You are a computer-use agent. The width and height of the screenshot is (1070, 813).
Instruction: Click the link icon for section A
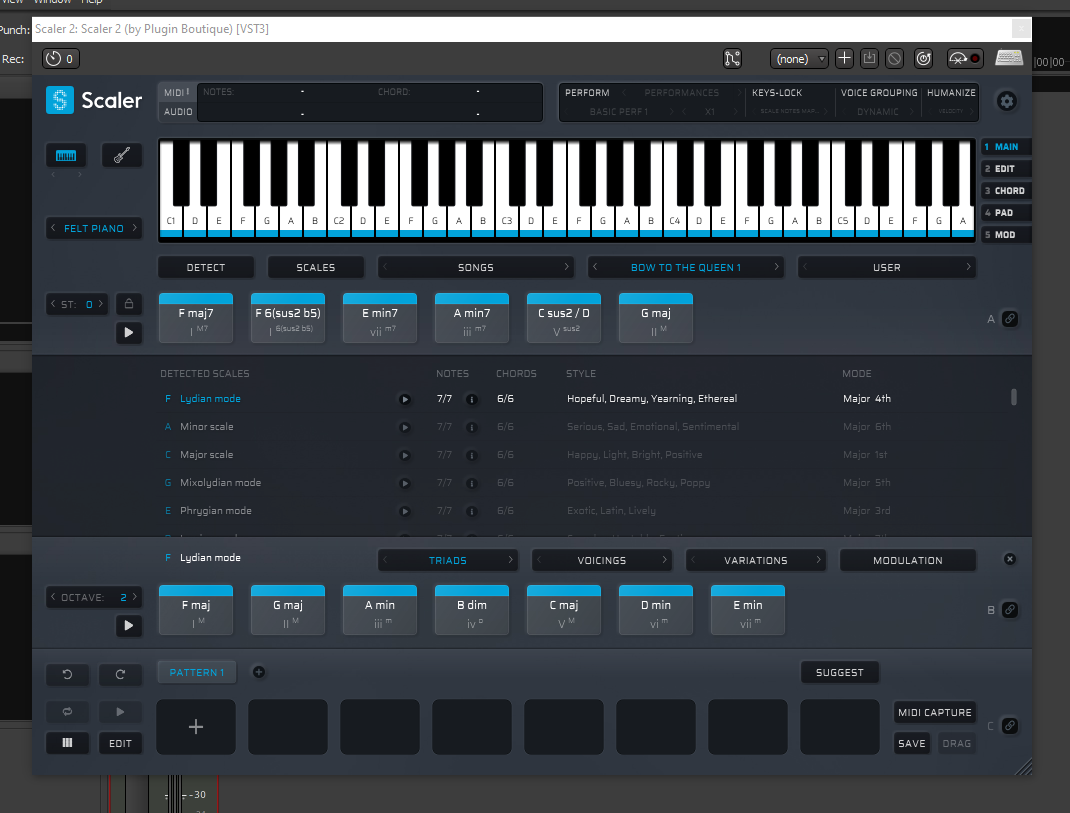tap(1009, 319)
